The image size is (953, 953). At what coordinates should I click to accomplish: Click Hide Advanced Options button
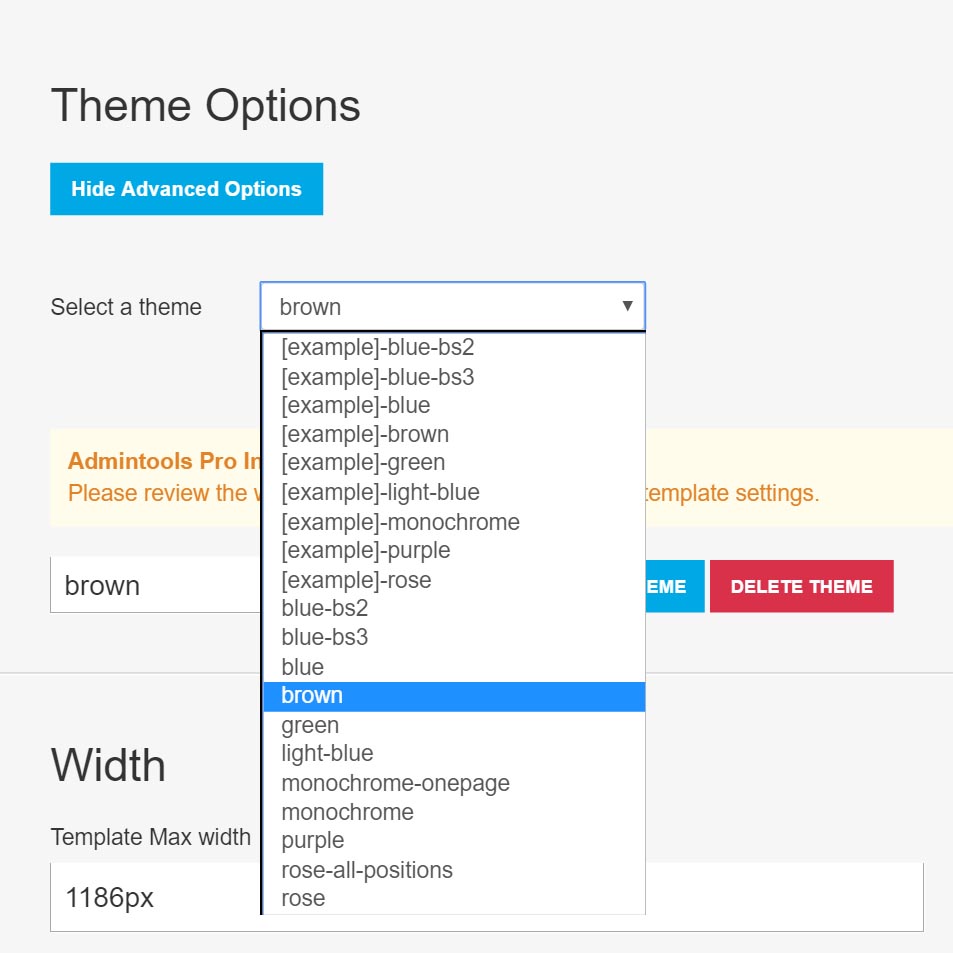point(187,189)
